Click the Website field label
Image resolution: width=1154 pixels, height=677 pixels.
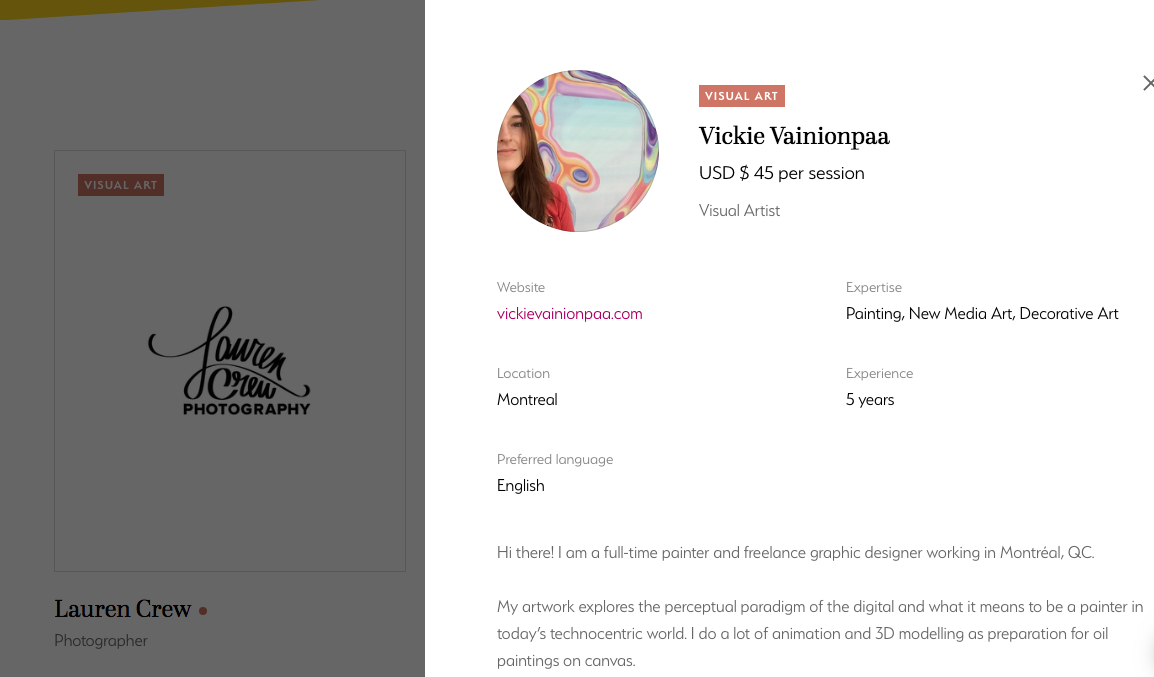[520, 287]
